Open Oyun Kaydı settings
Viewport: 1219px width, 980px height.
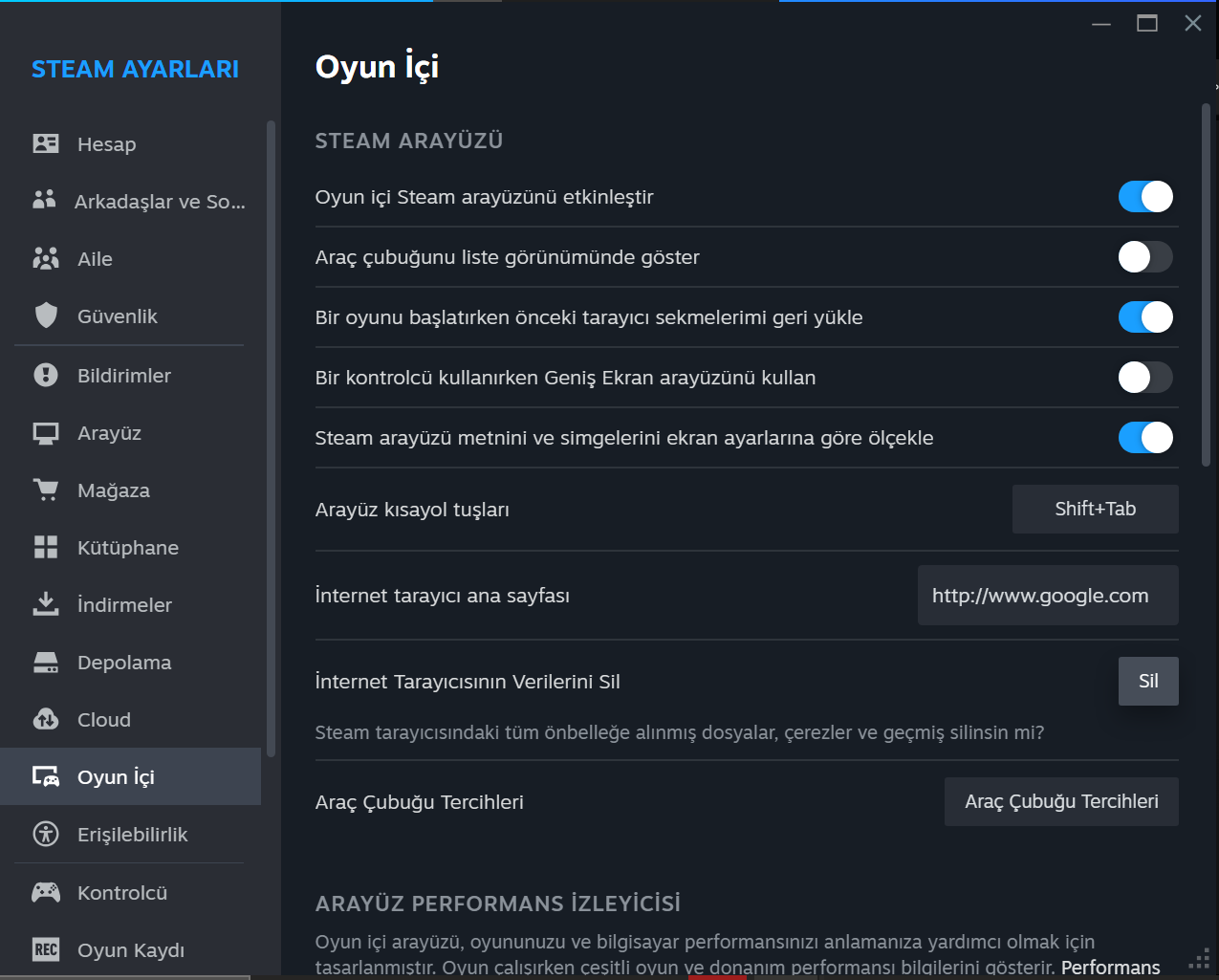tap(130, 950)
